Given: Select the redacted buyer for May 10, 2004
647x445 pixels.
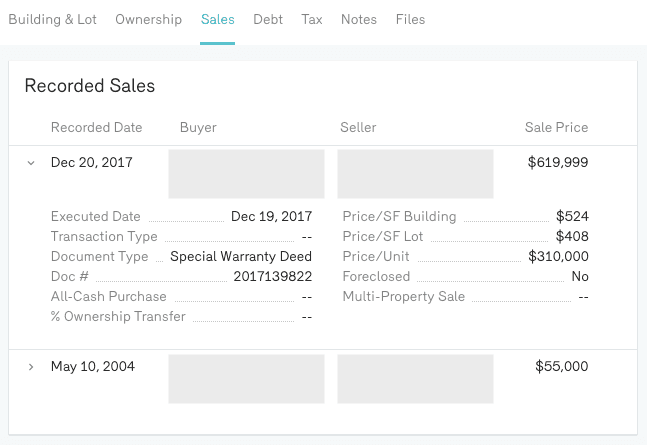Looking at the screenshot, I should (x=246, y=379).
